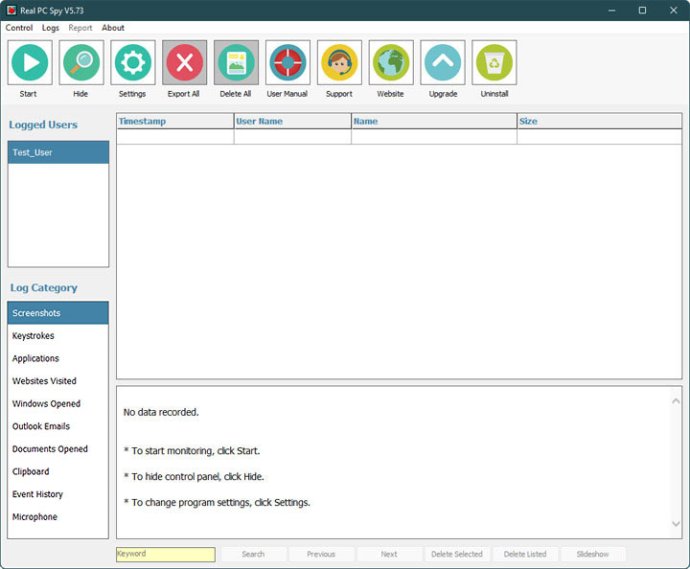Screen dimensions: 690x569
Task: Click the Next button
Action: click(389, 554)
